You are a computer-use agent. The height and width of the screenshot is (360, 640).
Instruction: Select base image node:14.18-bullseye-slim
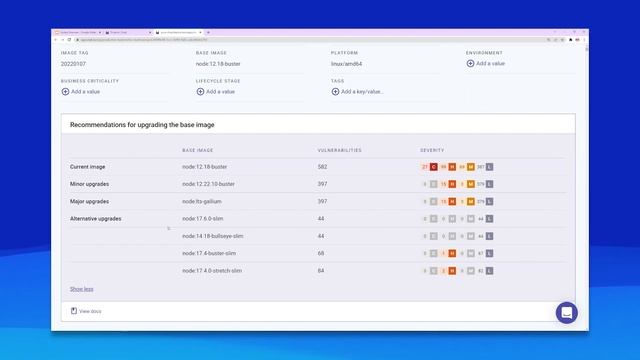213,236
